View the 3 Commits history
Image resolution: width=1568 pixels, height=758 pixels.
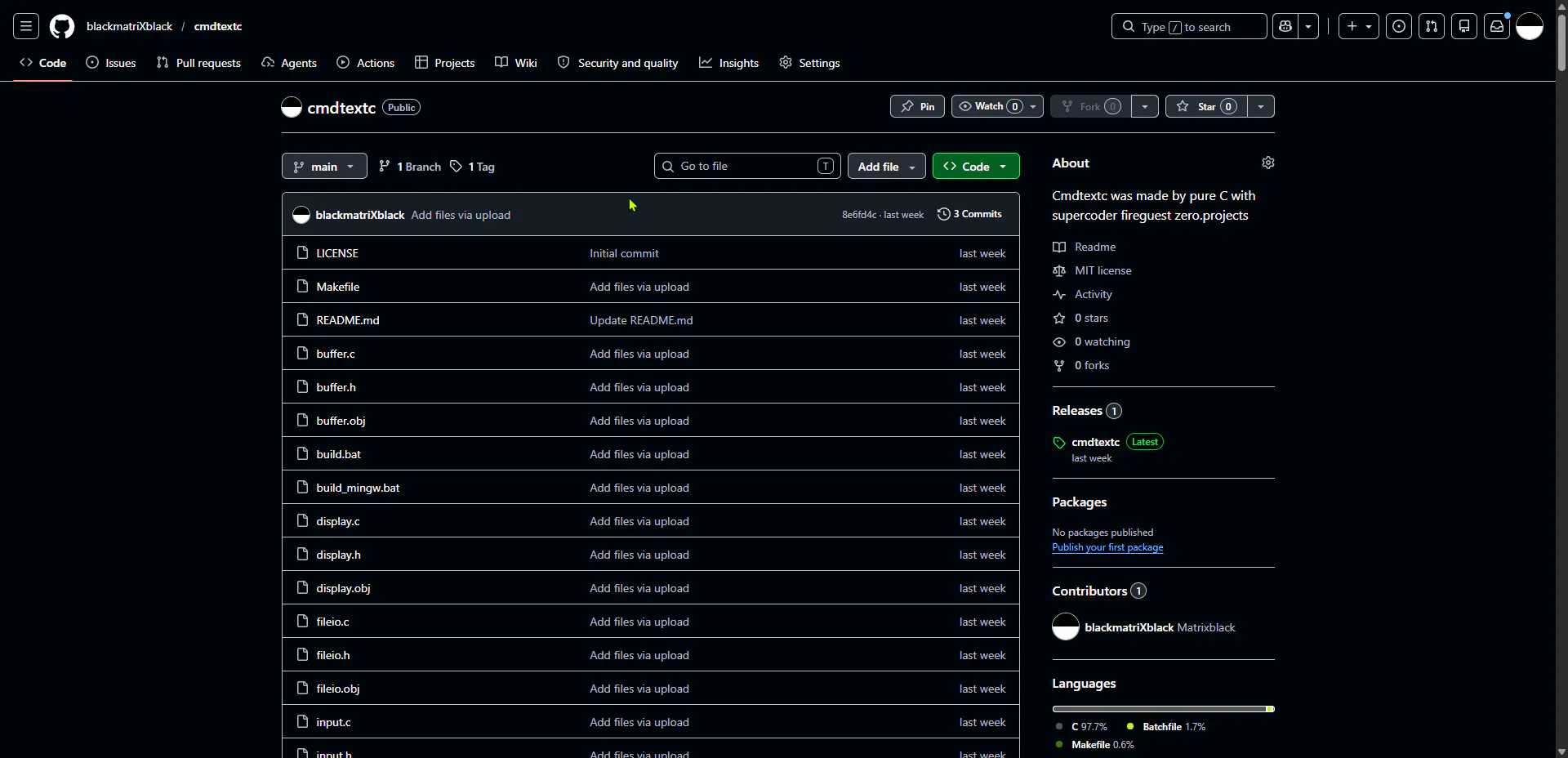coord(969,214)
